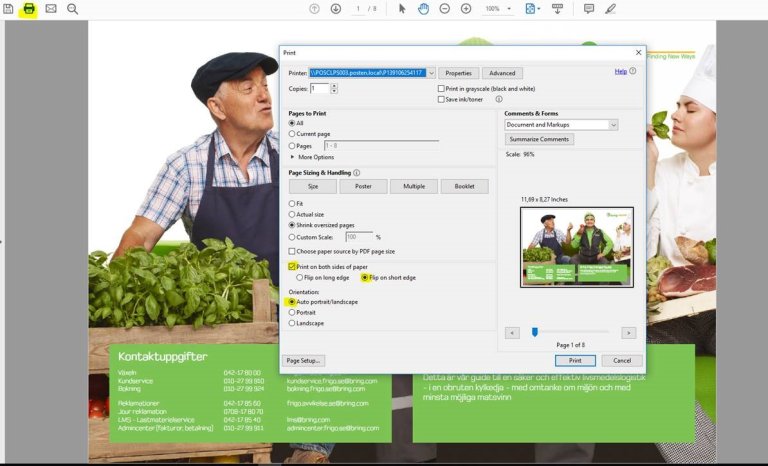Switch to Poster page sizing mode
768x466 pixels.
(363, 187)
